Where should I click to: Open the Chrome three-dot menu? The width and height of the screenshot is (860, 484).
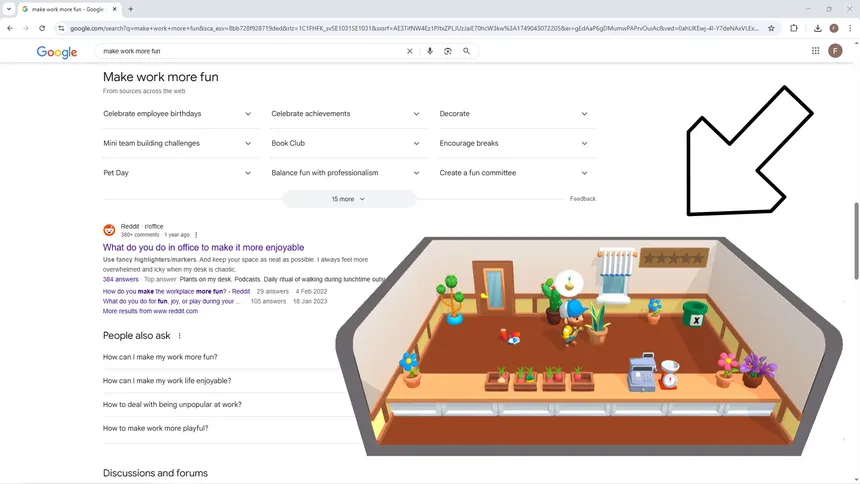tap(850, 28)
